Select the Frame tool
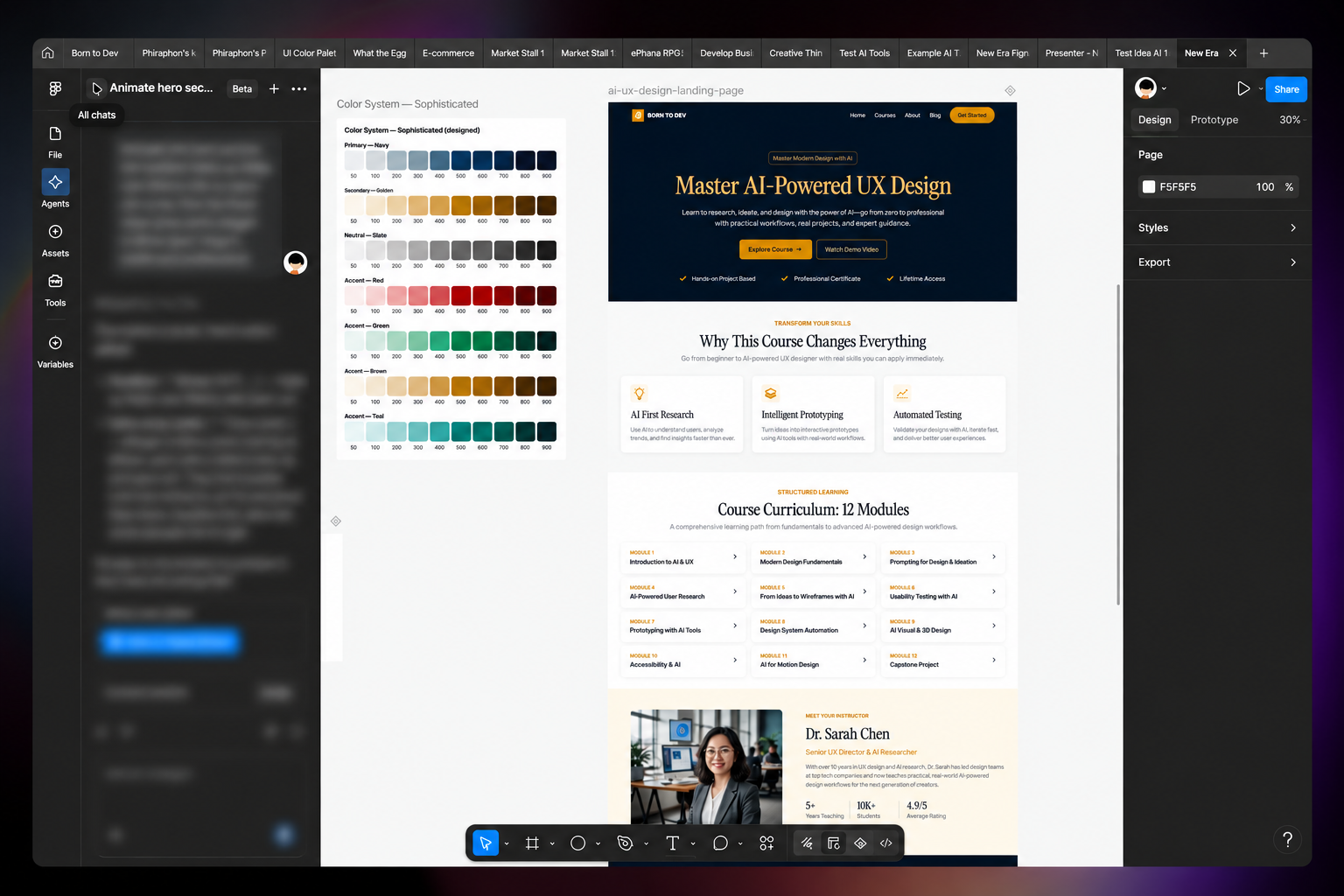Viewport: 1344px width, 896px height. pyautogui.click(x=532, y=843)
